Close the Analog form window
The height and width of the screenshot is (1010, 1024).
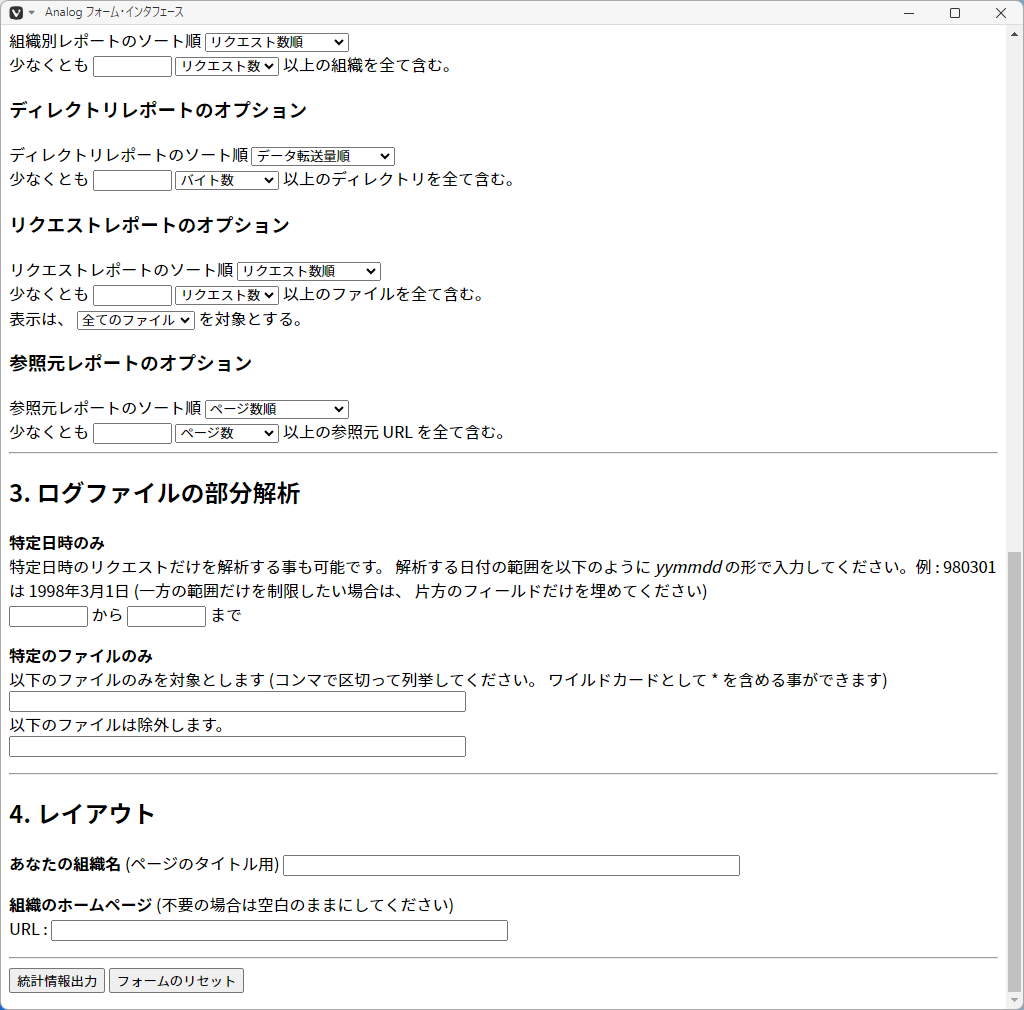click(x=1000, y=12)
